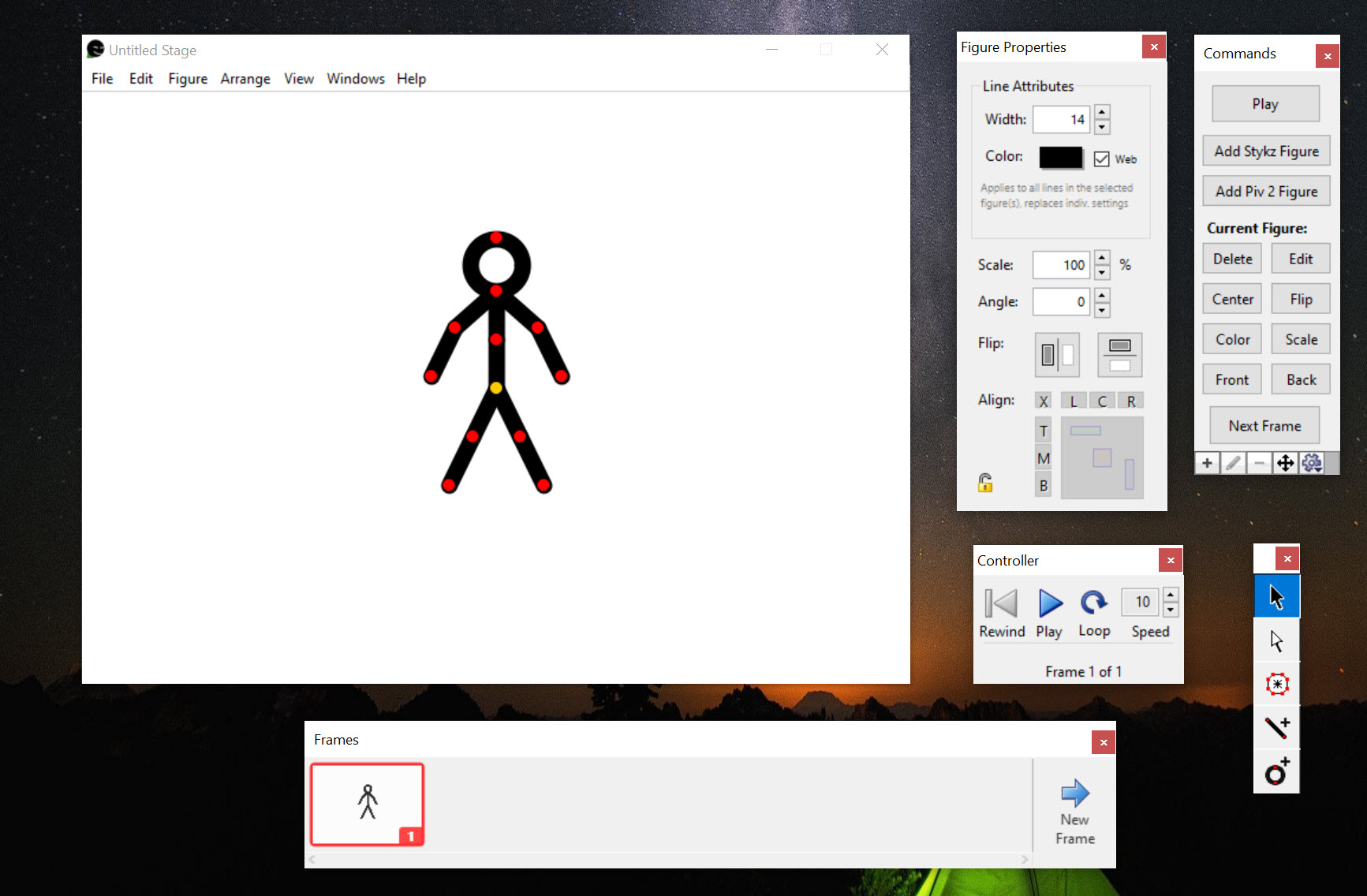The width and height of the screenshot is (1367, 896).
Task: Increase line Width with up arrow
Action: click(x=1102, y=112)
